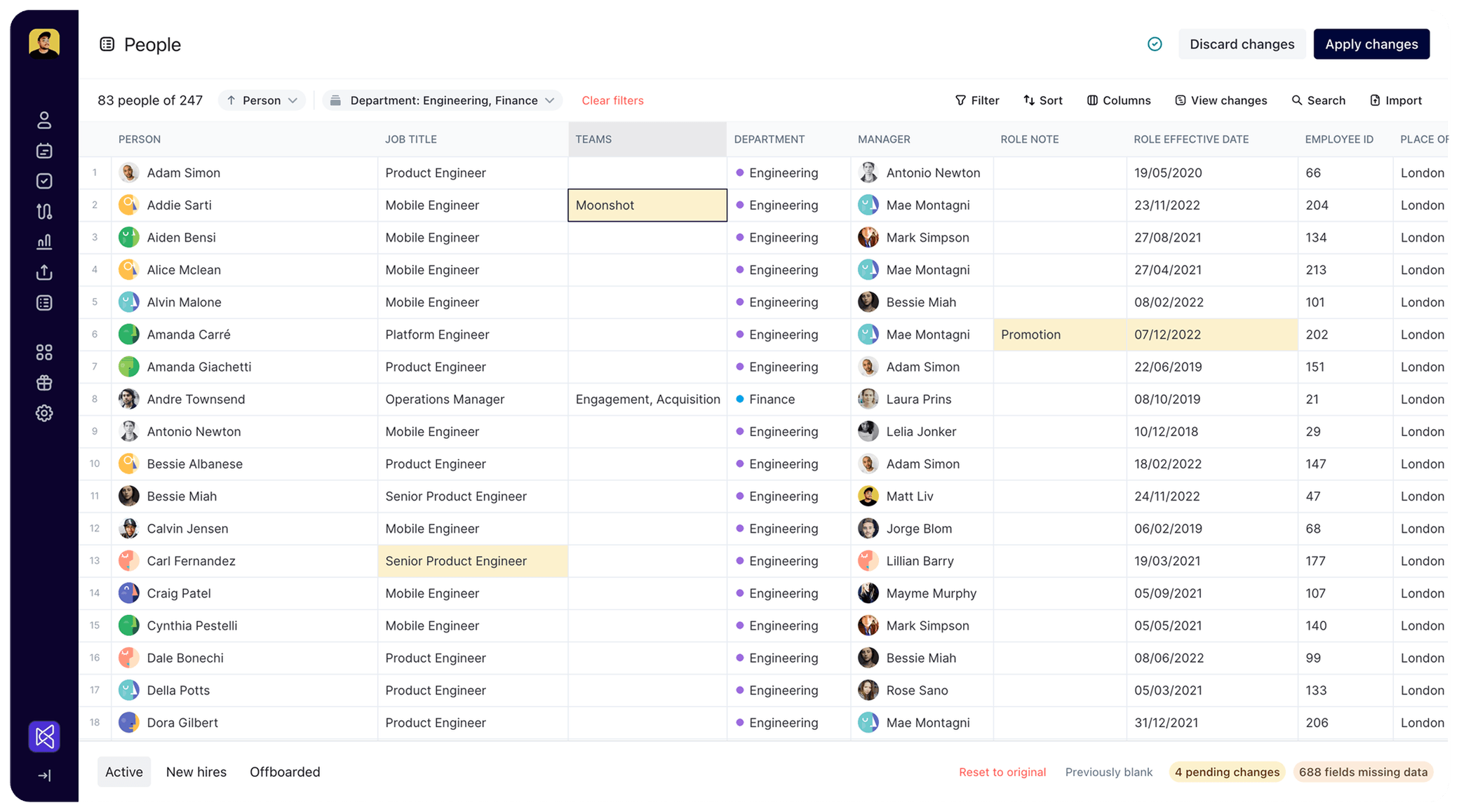Select the Moonshot team cell for Addie Sarti
Screen dimensions: 1459x812
647,205
